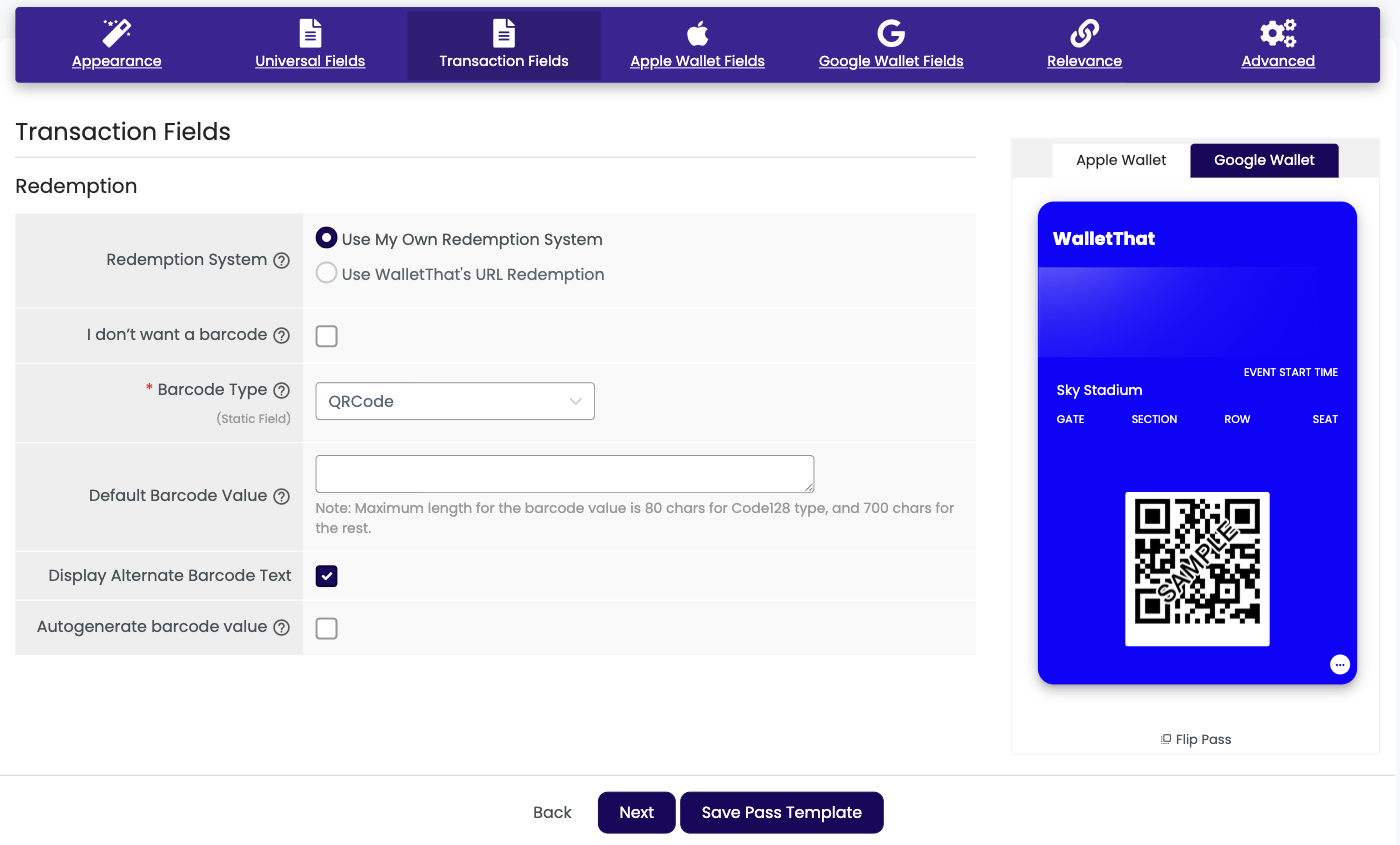Open help icon beside Autogenerate barcode value

coord(282,628)
